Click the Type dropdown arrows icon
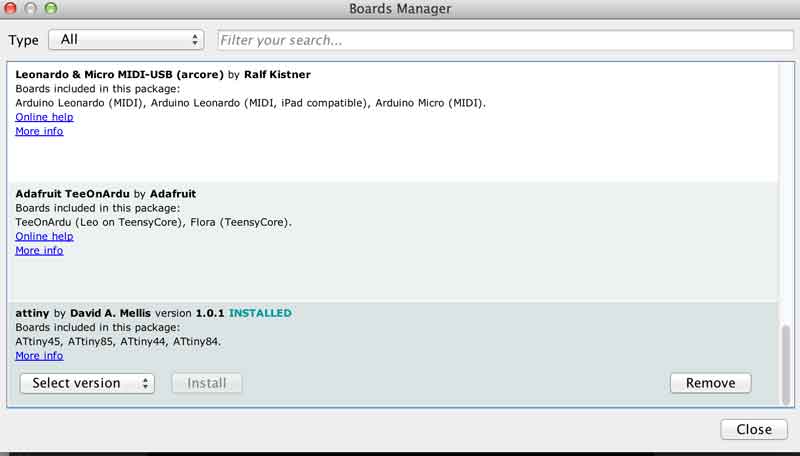 [195, 40]
